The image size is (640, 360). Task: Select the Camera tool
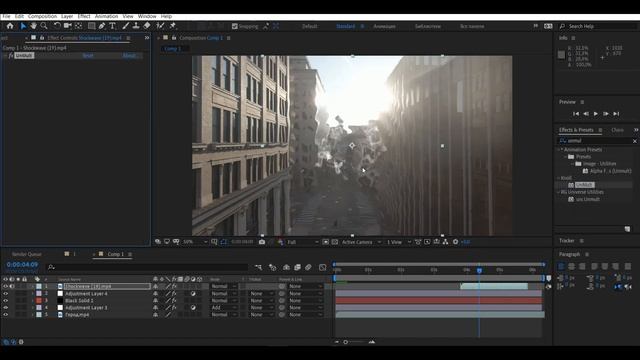(68, 26)
